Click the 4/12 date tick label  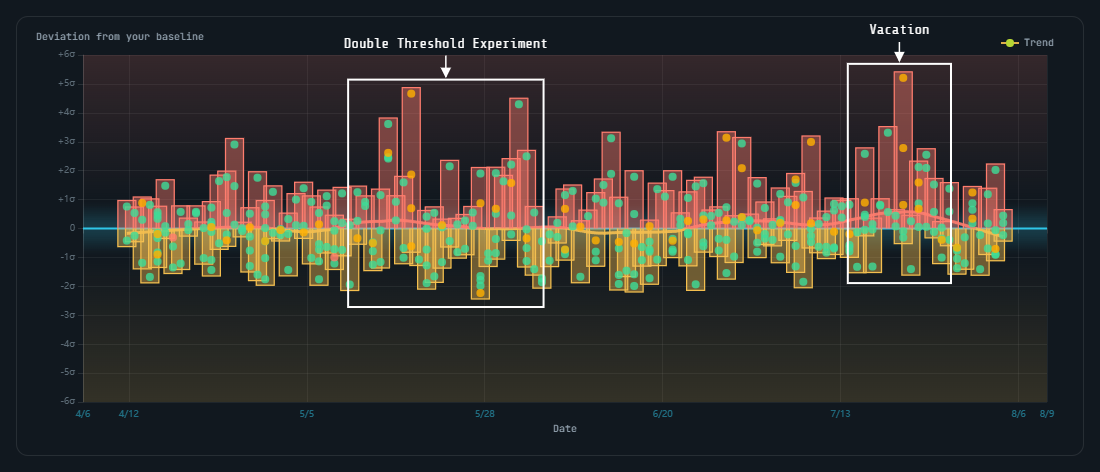129,414
